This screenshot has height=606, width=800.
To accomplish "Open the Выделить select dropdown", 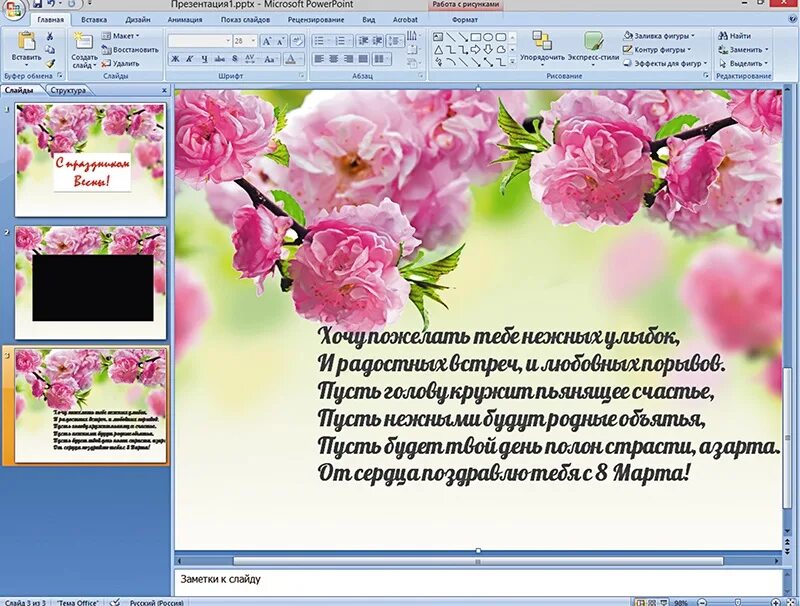I will (743, 63).
